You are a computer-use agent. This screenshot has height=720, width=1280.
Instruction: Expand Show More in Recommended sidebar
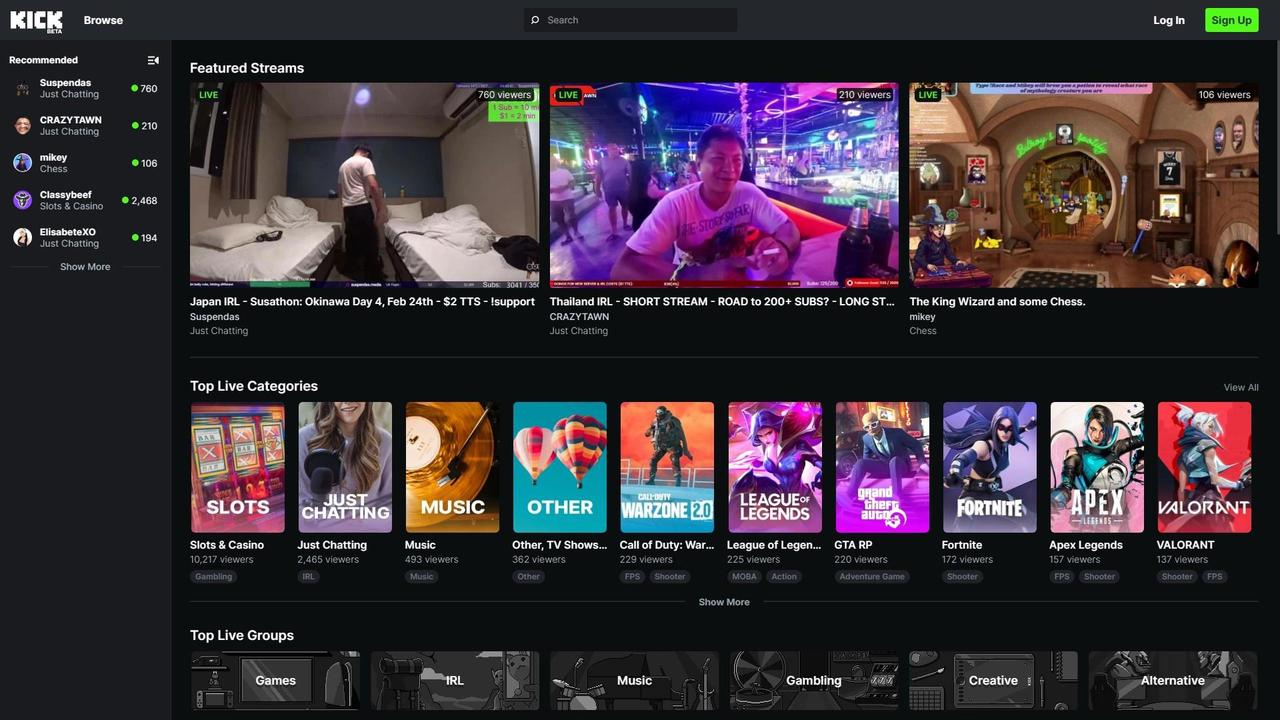click(85, 267)
